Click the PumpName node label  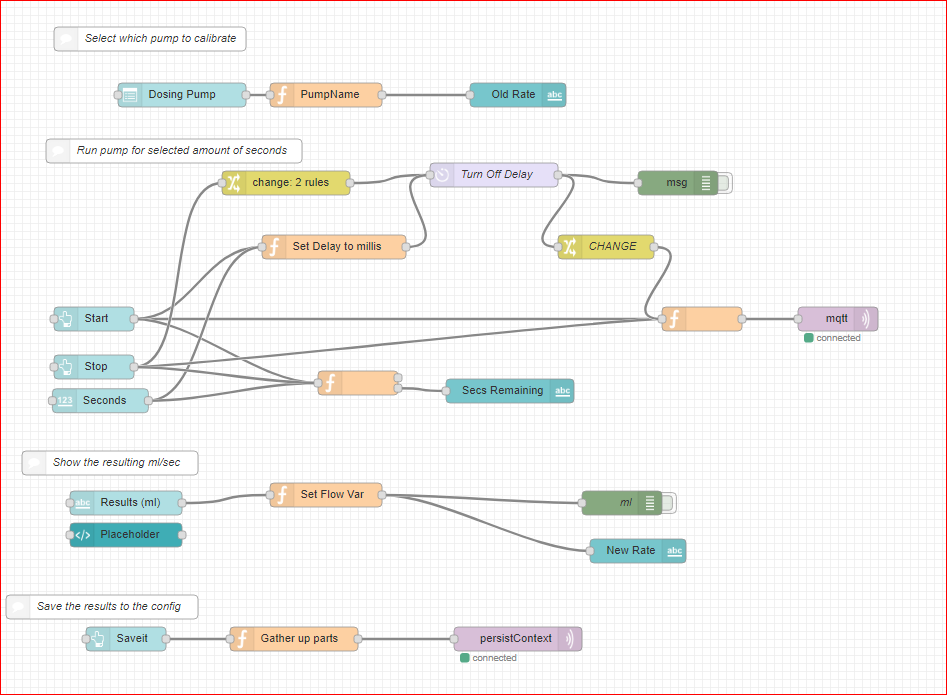[x=330, y=94]
